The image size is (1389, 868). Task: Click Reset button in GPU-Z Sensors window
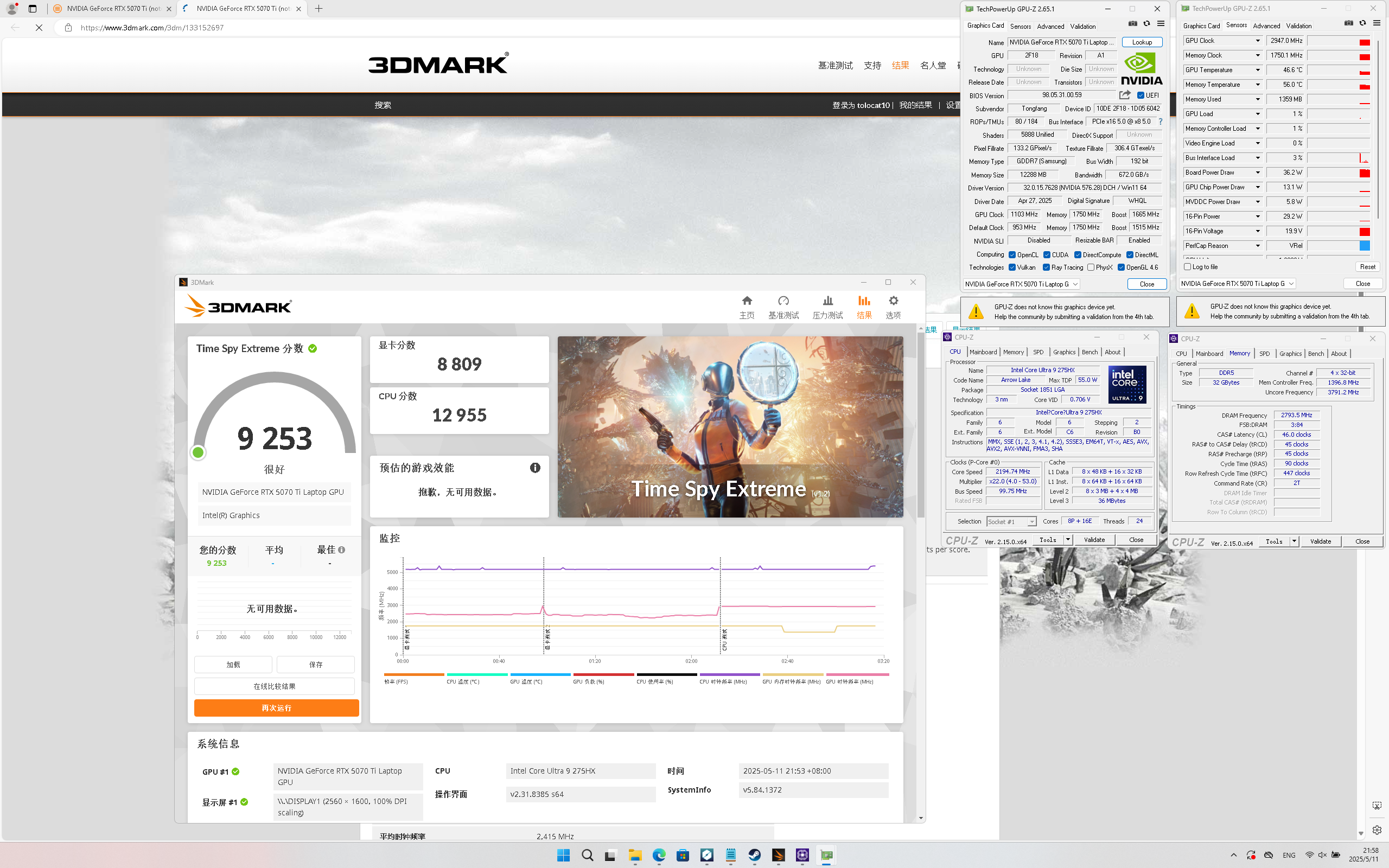pos(1367,267)
